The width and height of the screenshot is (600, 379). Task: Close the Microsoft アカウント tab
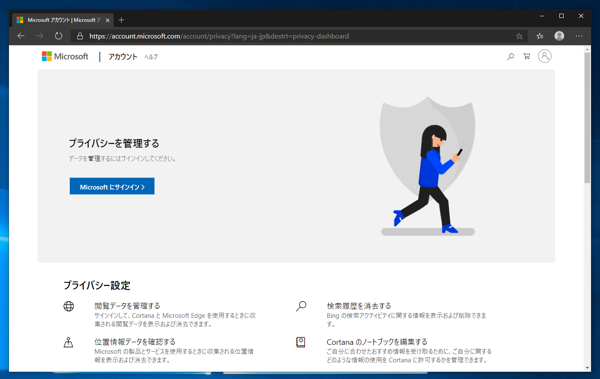tap(108, 20)
